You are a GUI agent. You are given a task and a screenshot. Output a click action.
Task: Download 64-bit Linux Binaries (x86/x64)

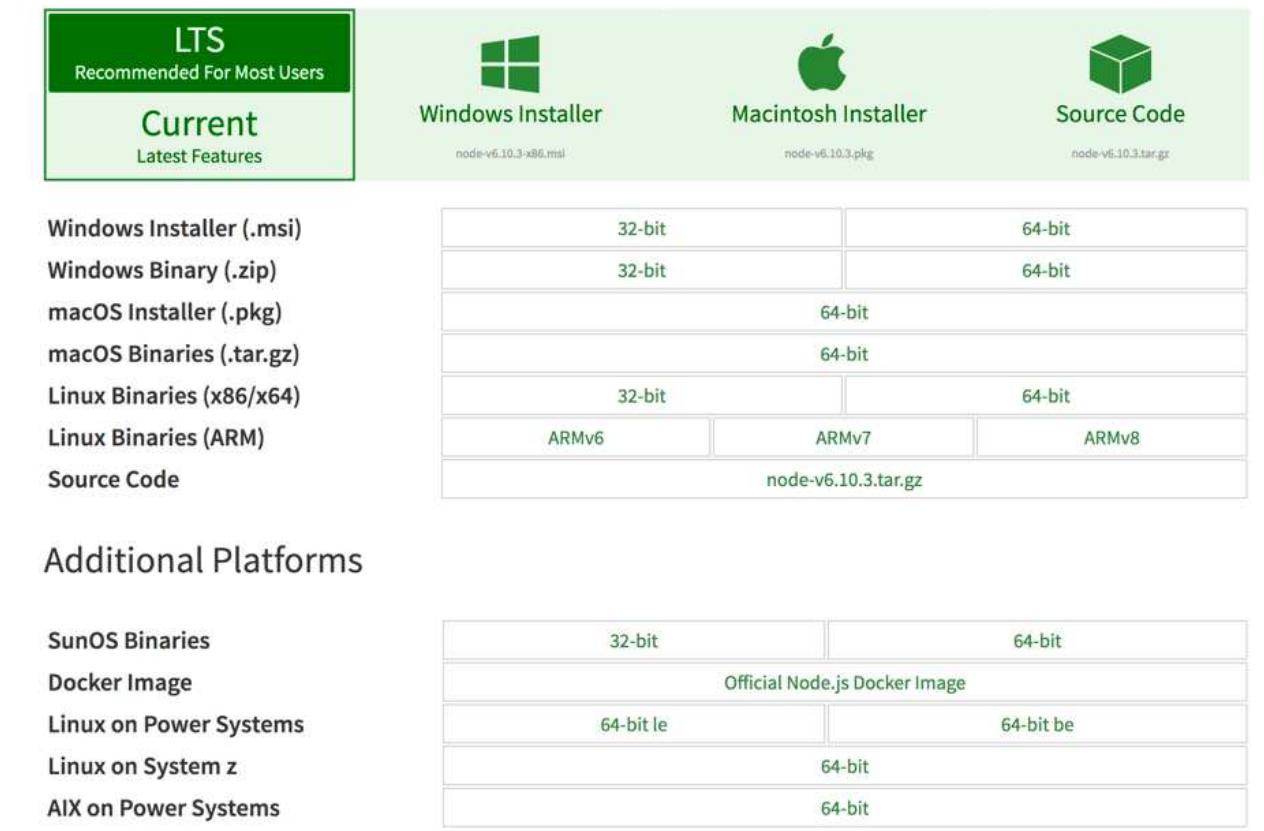(1046, 396)
